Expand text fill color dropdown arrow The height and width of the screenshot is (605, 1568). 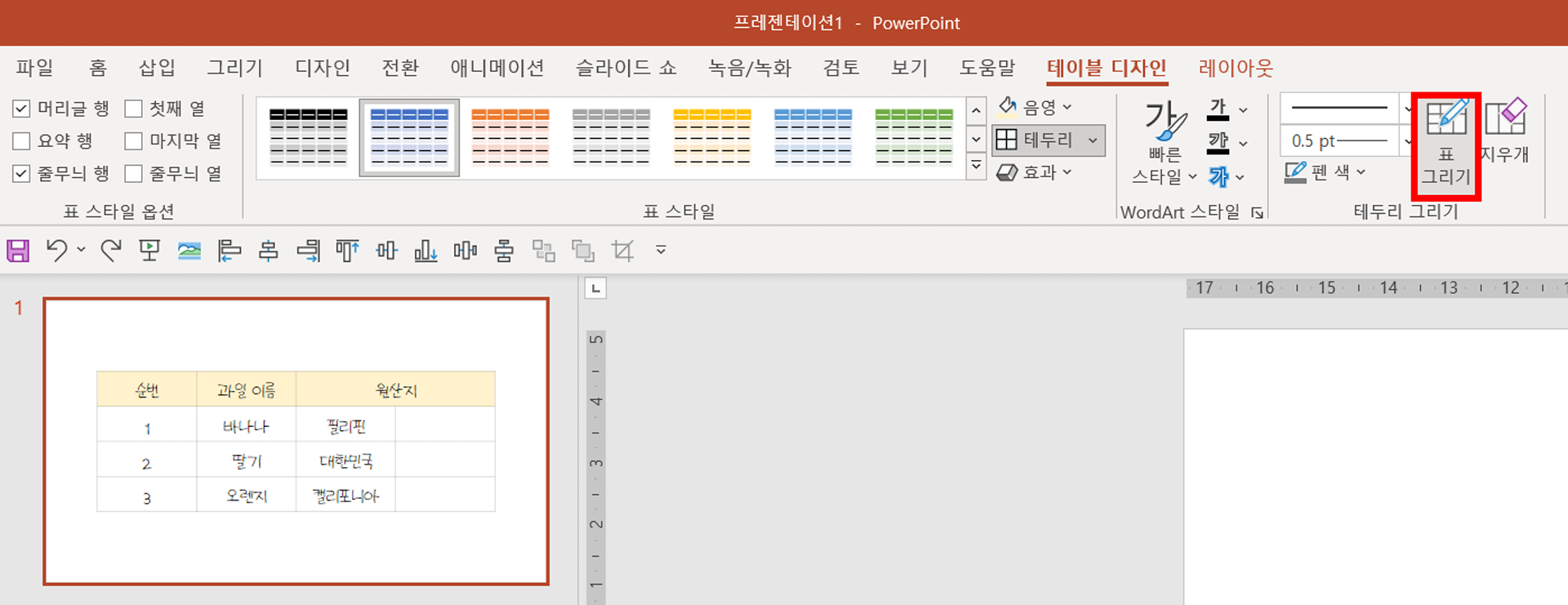coord(1243,109)
